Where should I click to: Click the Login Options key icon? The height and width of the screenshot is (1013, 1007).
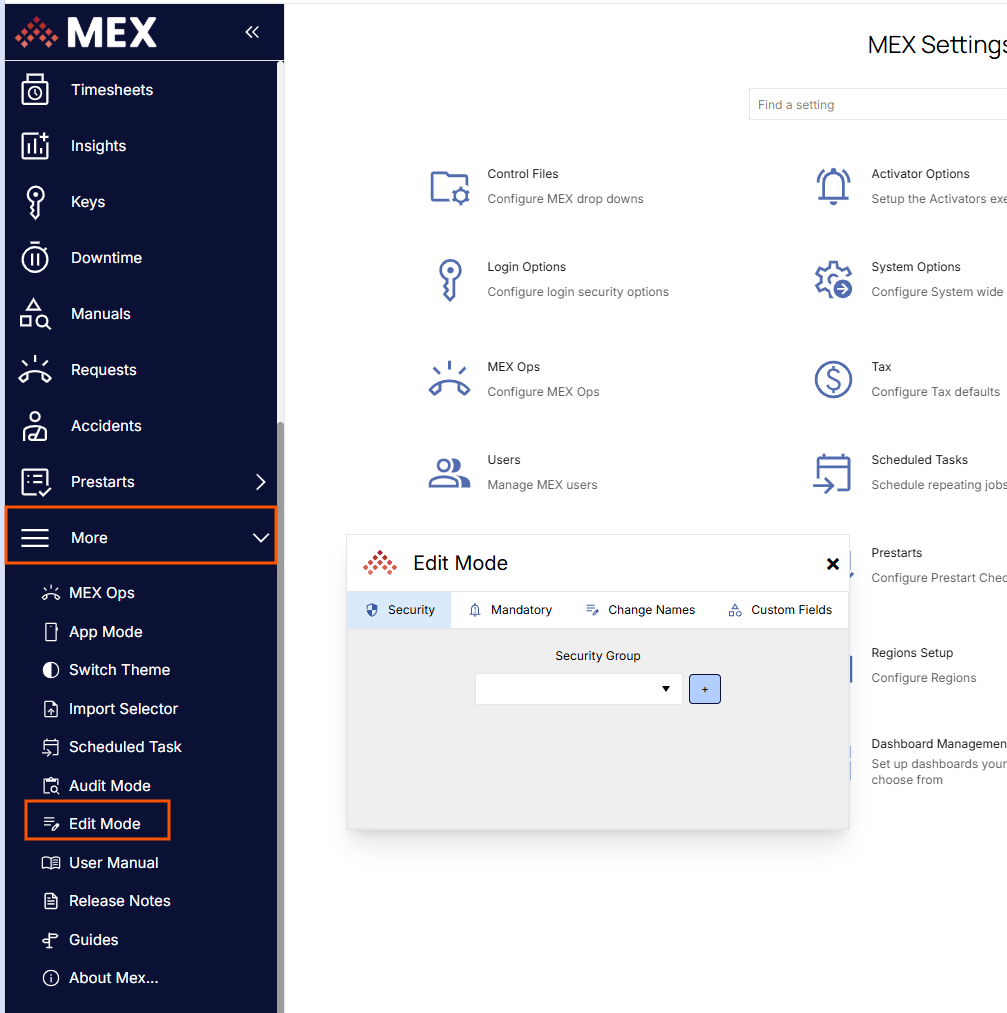[450, 280]
